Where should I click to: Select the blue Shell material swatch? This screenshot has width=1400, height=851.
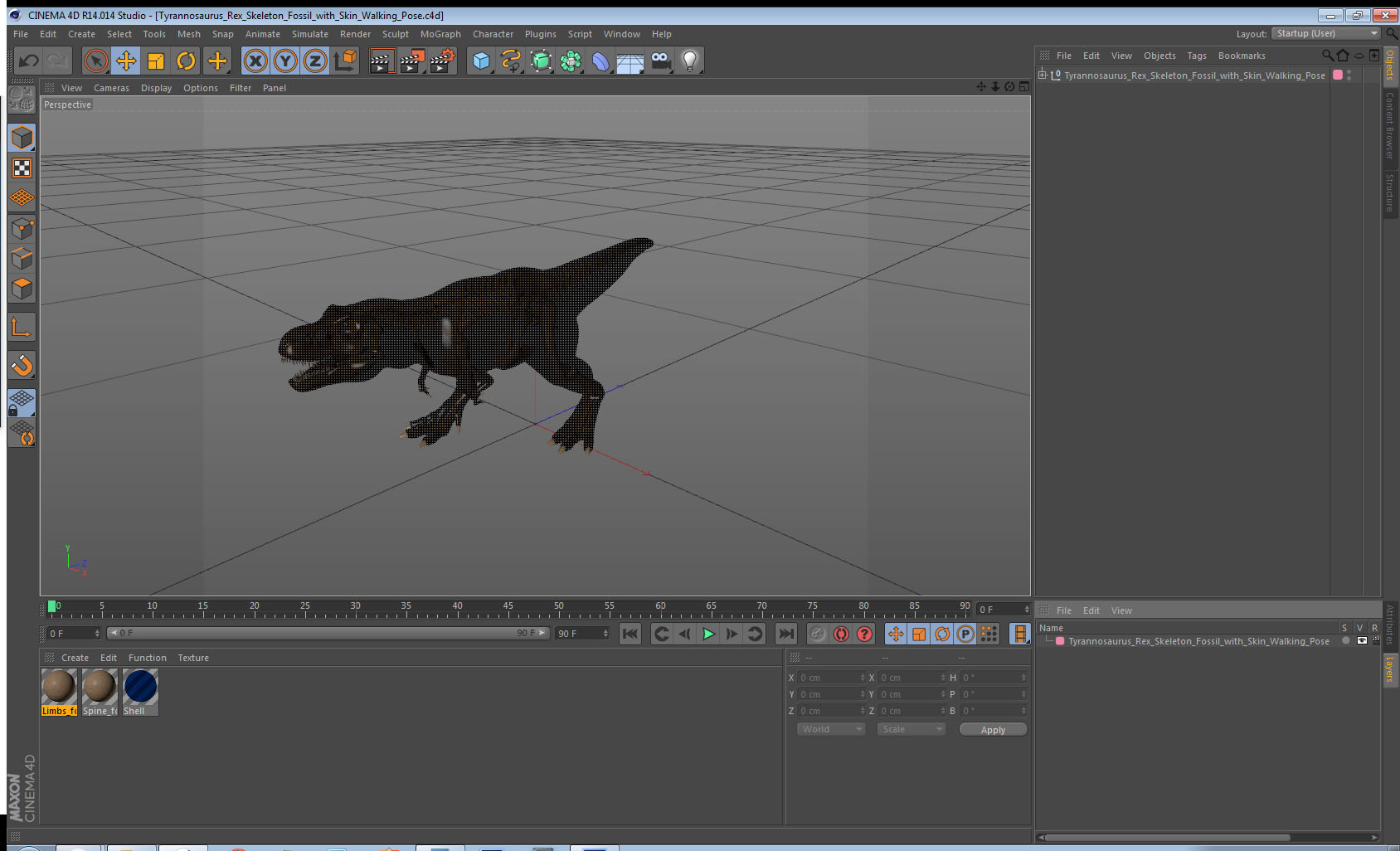pyautogui.click(x=140, y=692)
